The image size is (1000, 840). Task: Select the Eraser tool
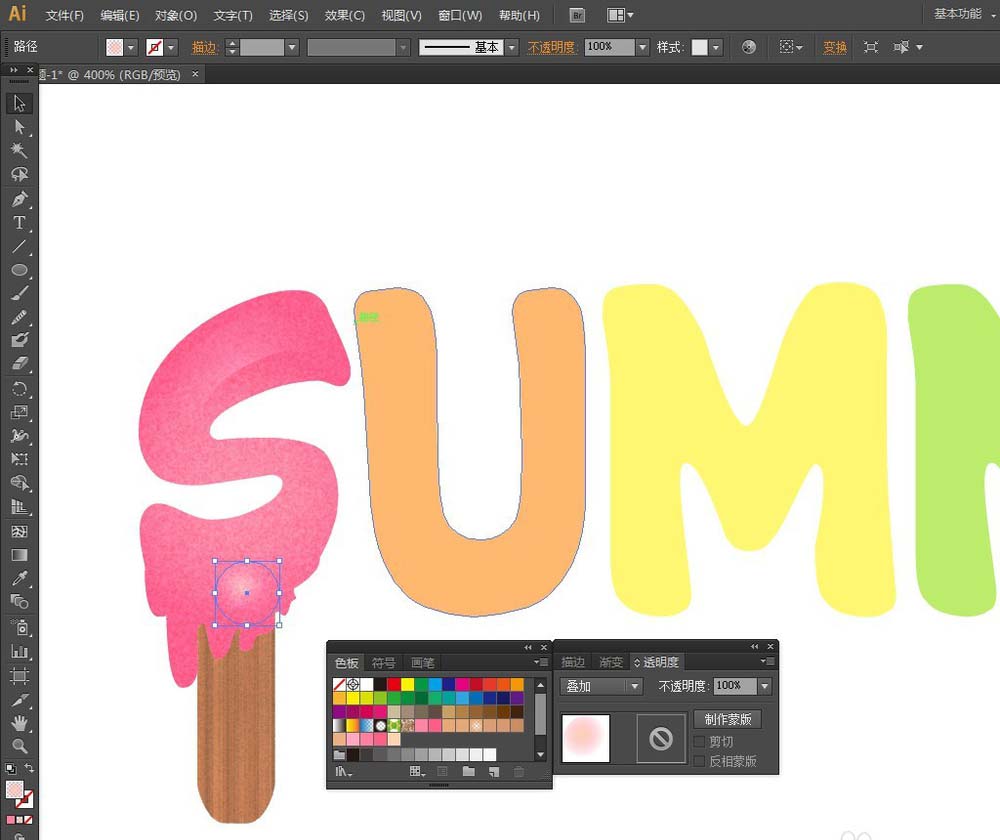tap(19, 364)
